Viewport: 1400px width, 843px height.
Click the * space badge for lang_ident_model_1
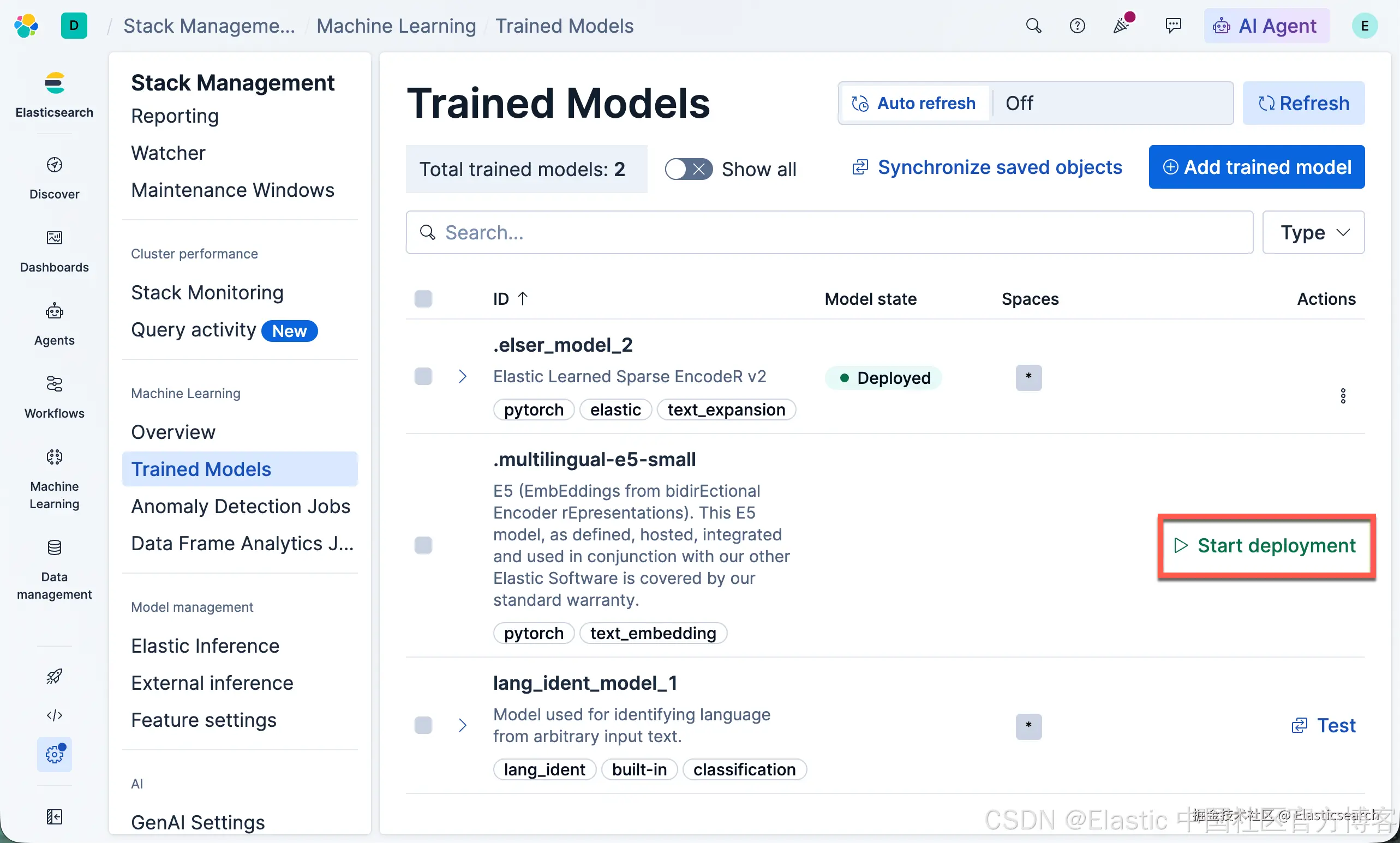click(x=1029, y=726)
